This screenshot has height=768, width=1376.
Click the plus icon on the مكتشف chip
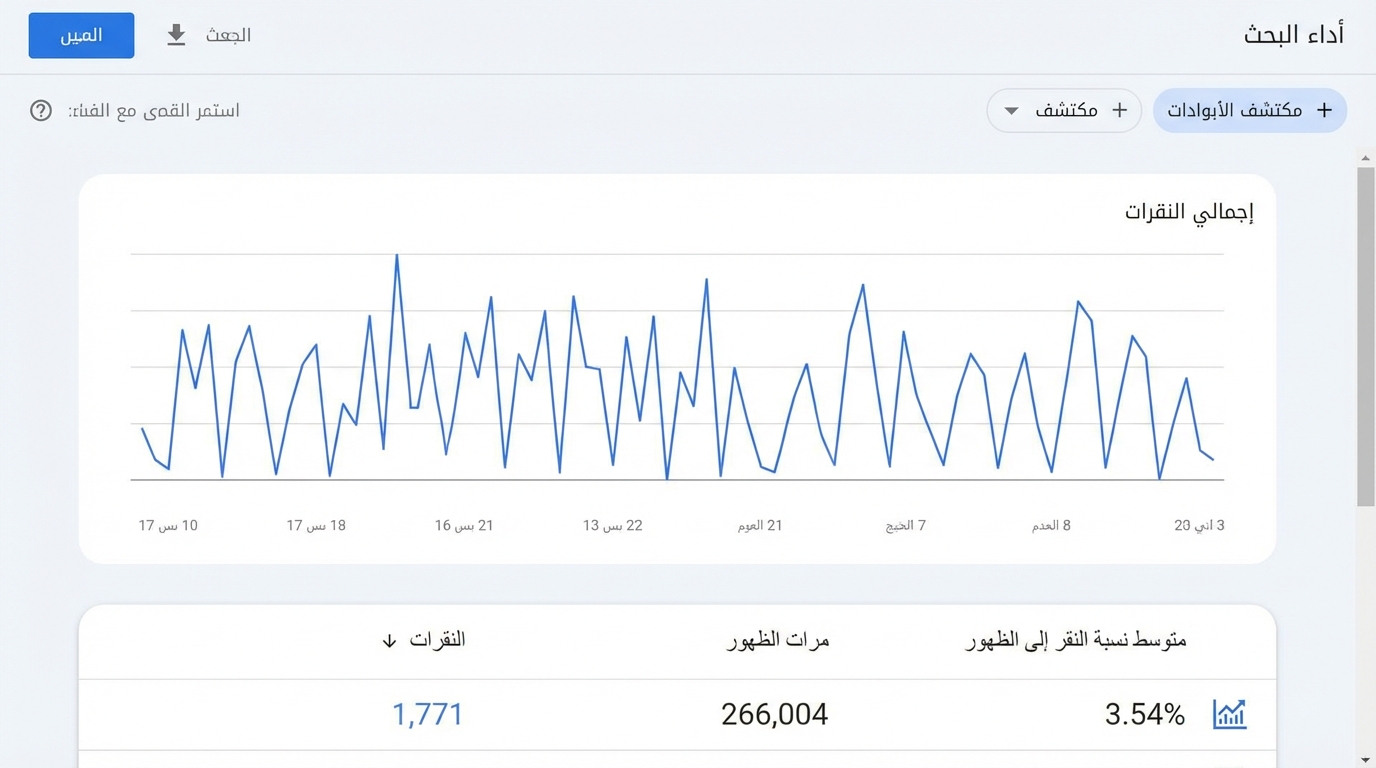pos(1120,110)
